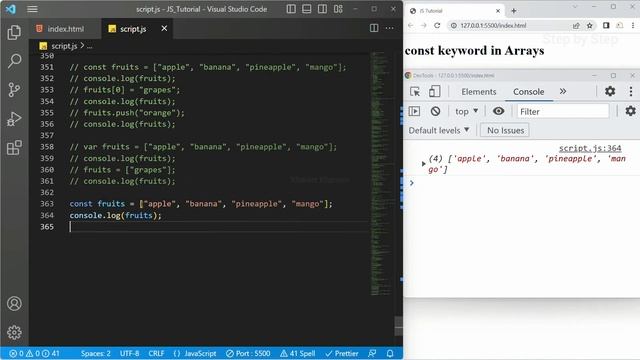Click the browser forward arrow
The width and height of the screenshot is (640, 360).
(424, 25)
